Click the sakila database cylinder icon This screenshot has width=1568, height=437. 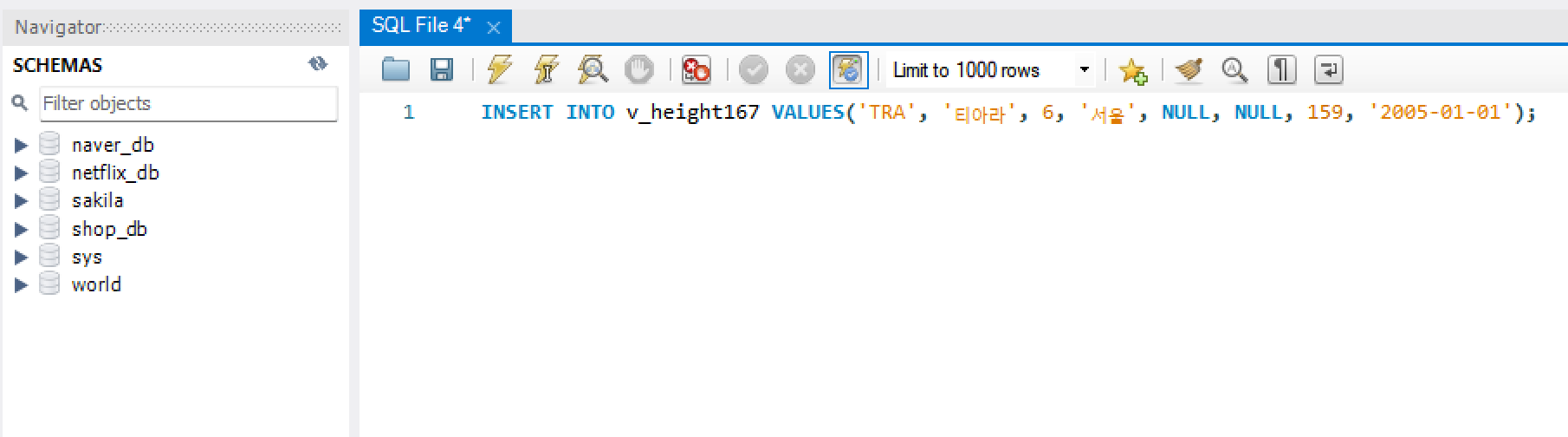click(x=49, y=200)
